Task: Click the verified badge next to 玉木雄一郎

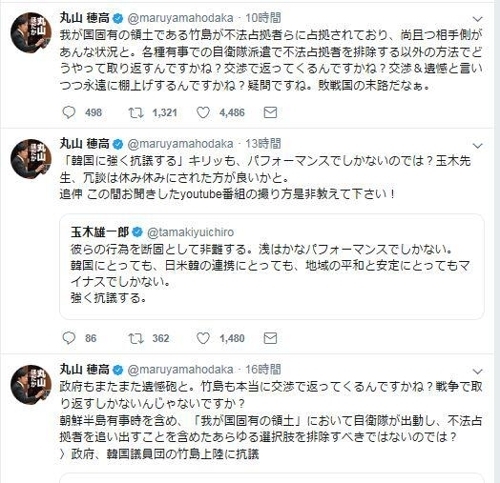Action: 137,232
